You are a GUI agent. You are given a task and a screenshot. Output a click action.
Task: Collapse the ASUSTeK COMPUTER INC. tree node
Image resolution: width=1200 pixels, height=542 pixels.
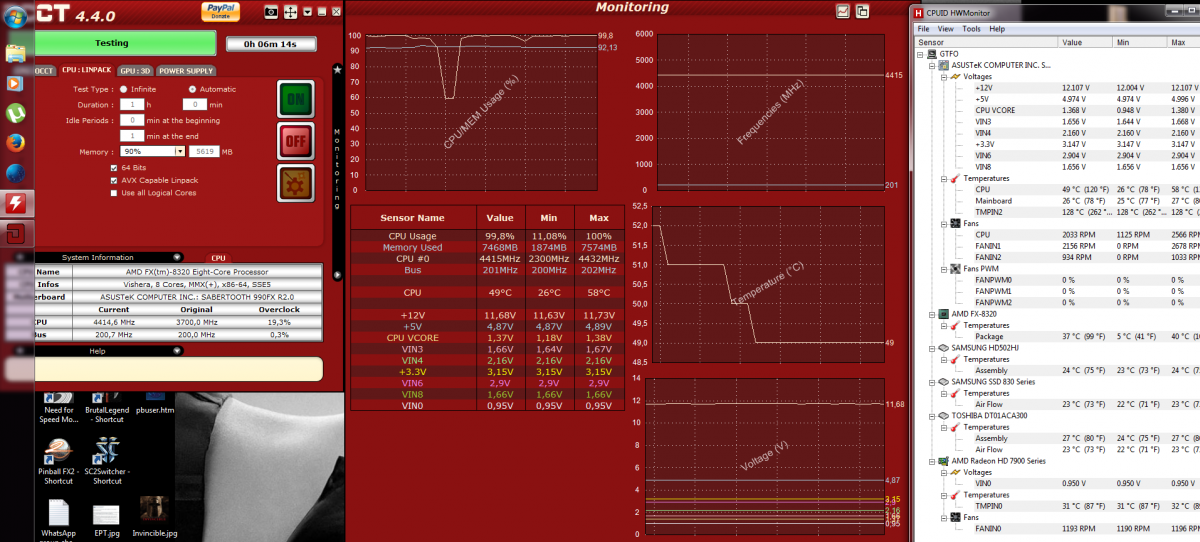[932, 65]
